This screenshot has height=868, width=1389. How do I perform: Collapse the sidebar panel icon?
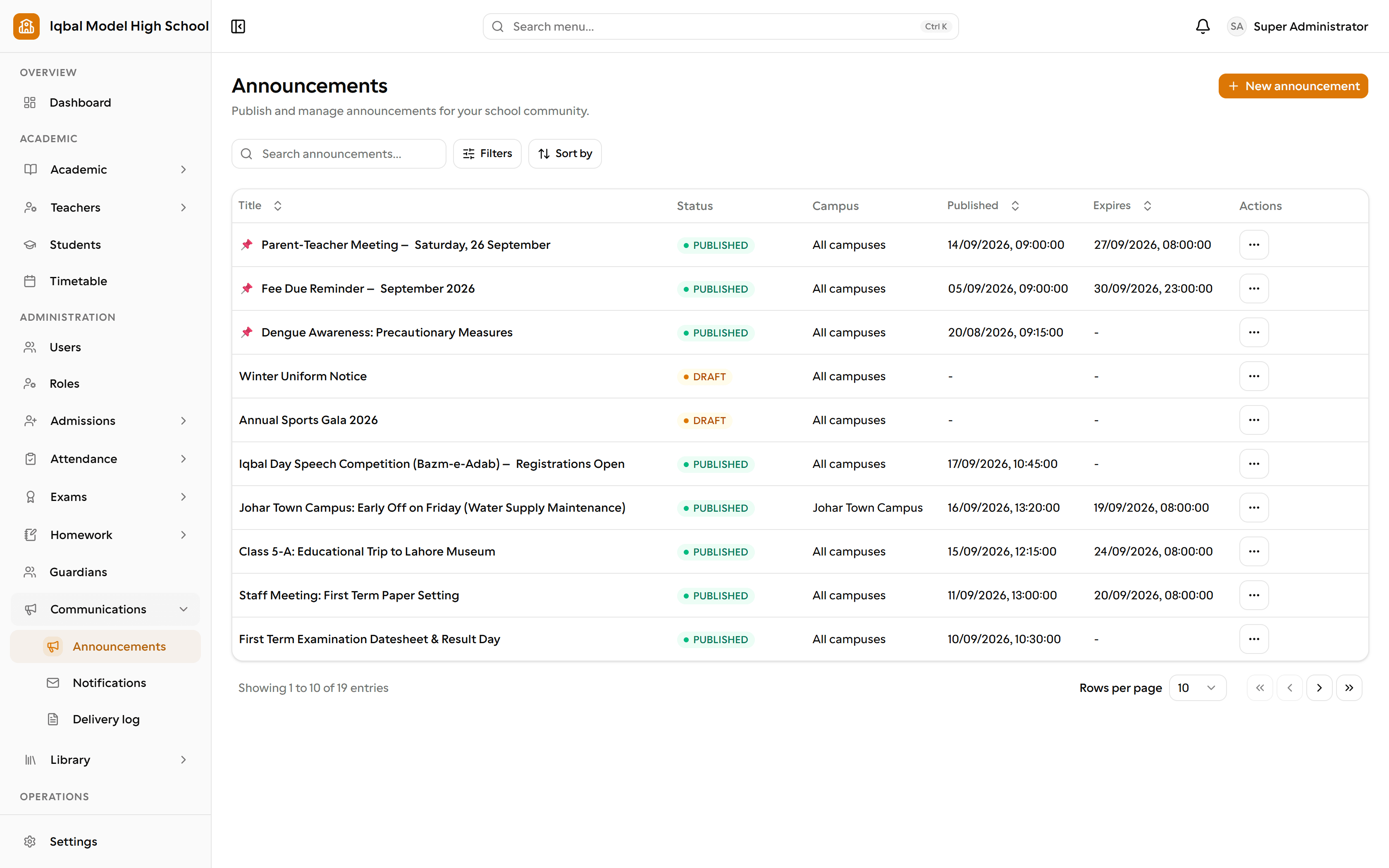coord(238,26)
